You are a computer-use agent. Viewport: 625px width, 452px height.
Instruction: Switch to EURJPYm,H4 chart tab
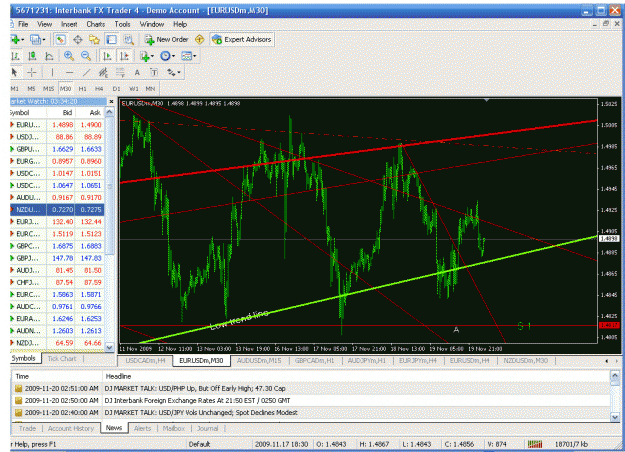click(x=418, y=361)
